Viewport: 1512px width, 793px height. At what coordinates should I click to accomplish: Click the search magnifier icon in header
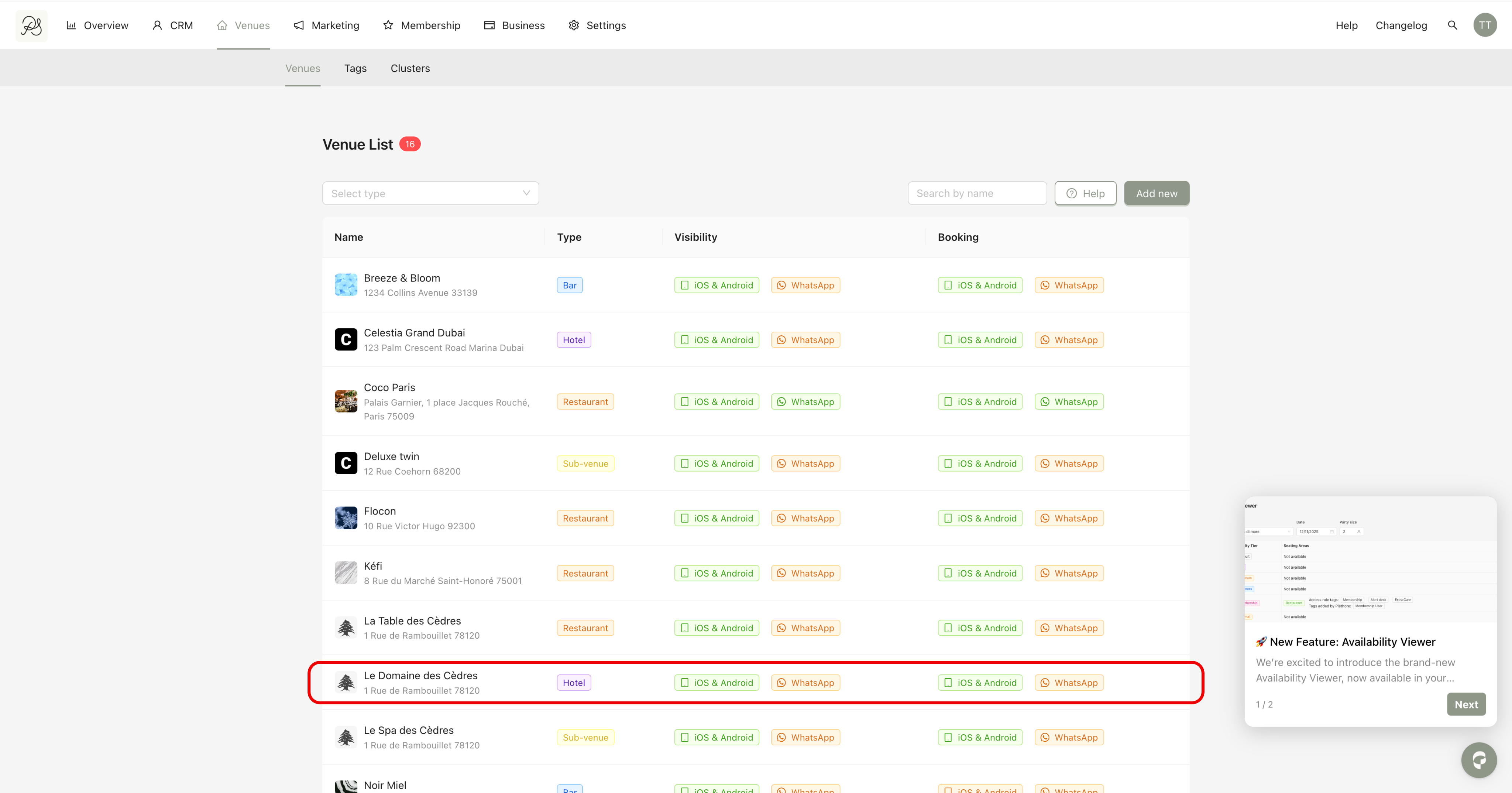click(1452, 25)
